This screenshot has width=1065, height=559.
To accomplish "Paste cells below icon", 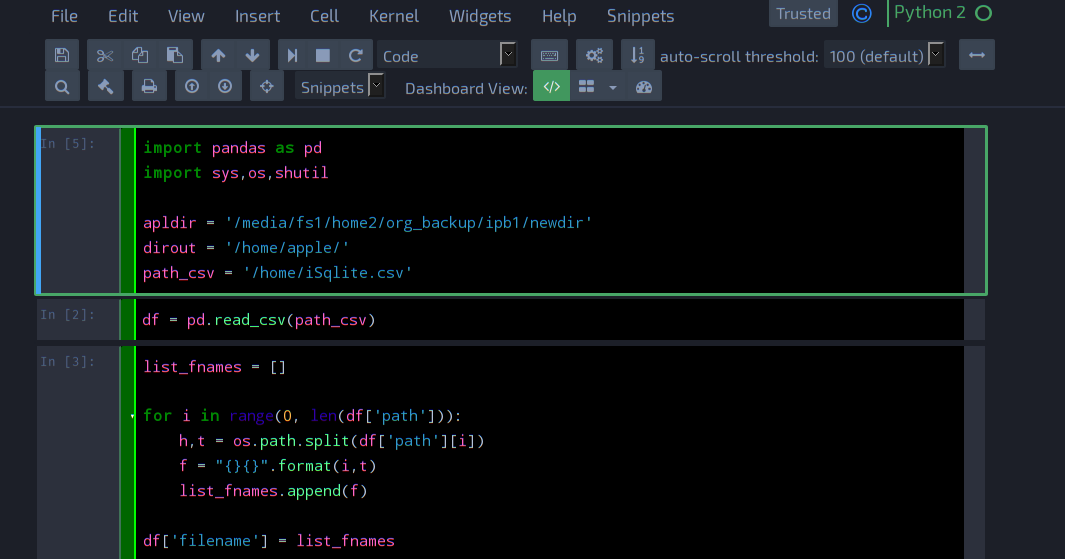I will pos(175,55).
